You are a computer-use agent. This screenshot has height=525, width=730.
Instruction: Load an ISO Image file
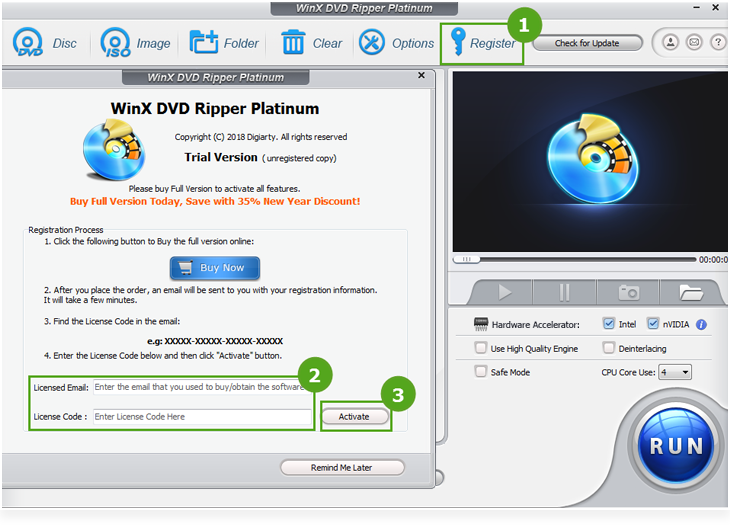(x=135, y=43)
